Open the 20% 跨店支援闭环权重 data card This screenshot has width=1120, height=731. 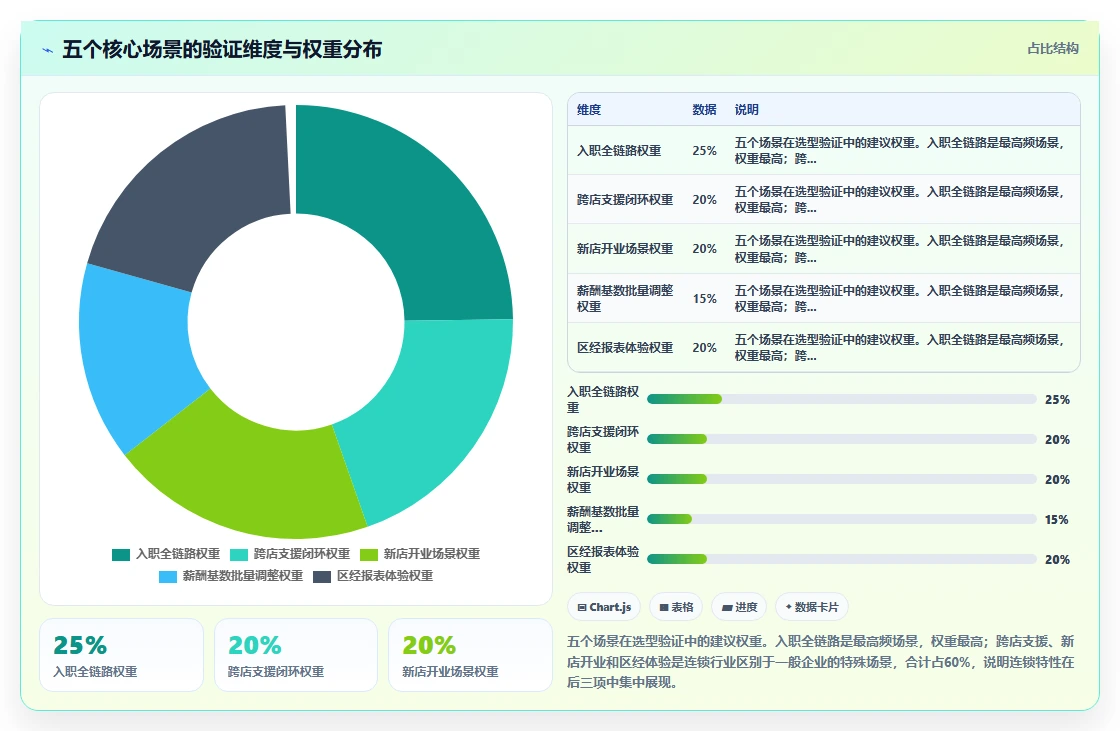point(296,655)
